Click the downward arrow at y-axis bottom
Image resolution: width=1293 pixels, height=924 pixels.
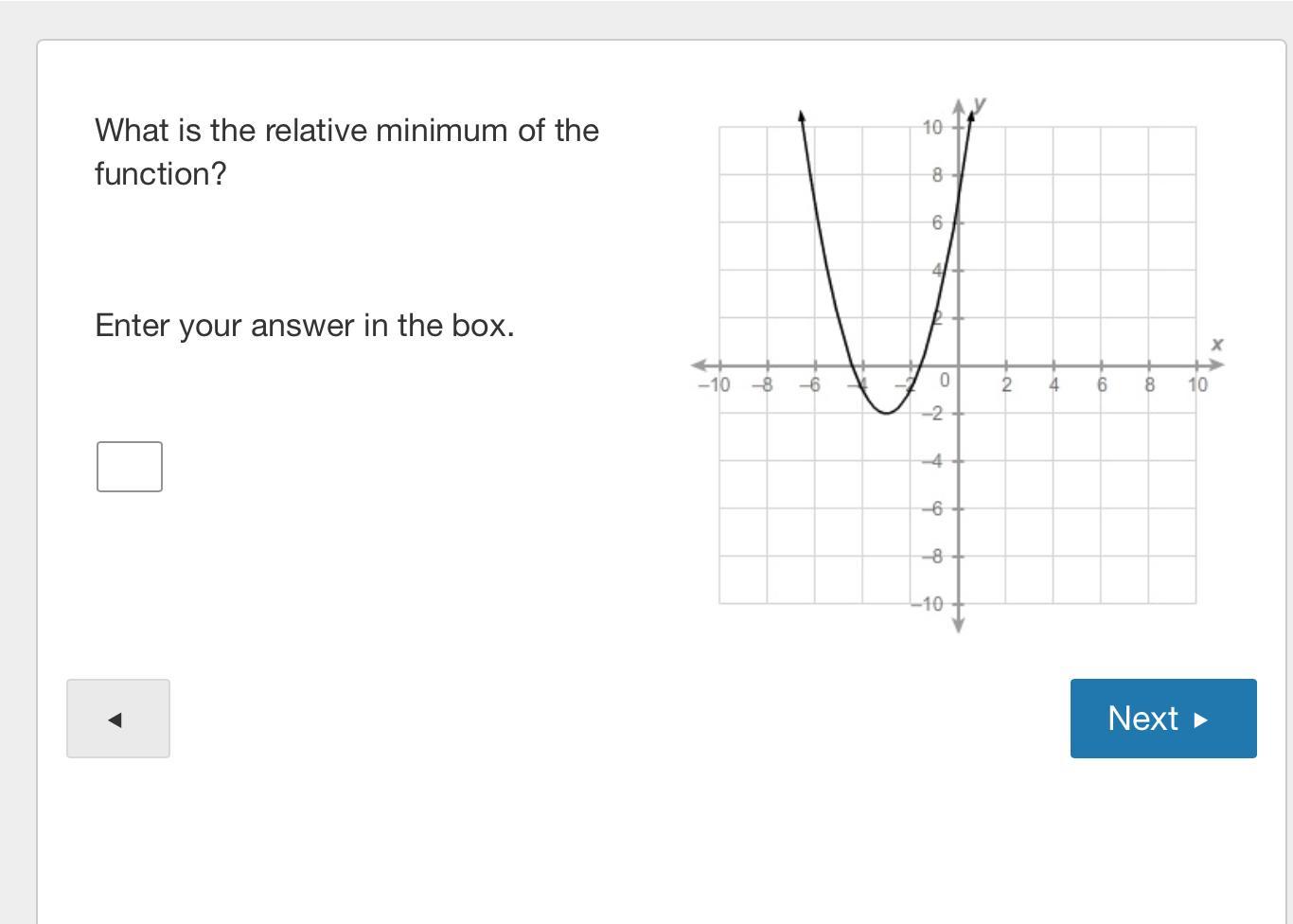pyautogui.click(x=958, y=624)
